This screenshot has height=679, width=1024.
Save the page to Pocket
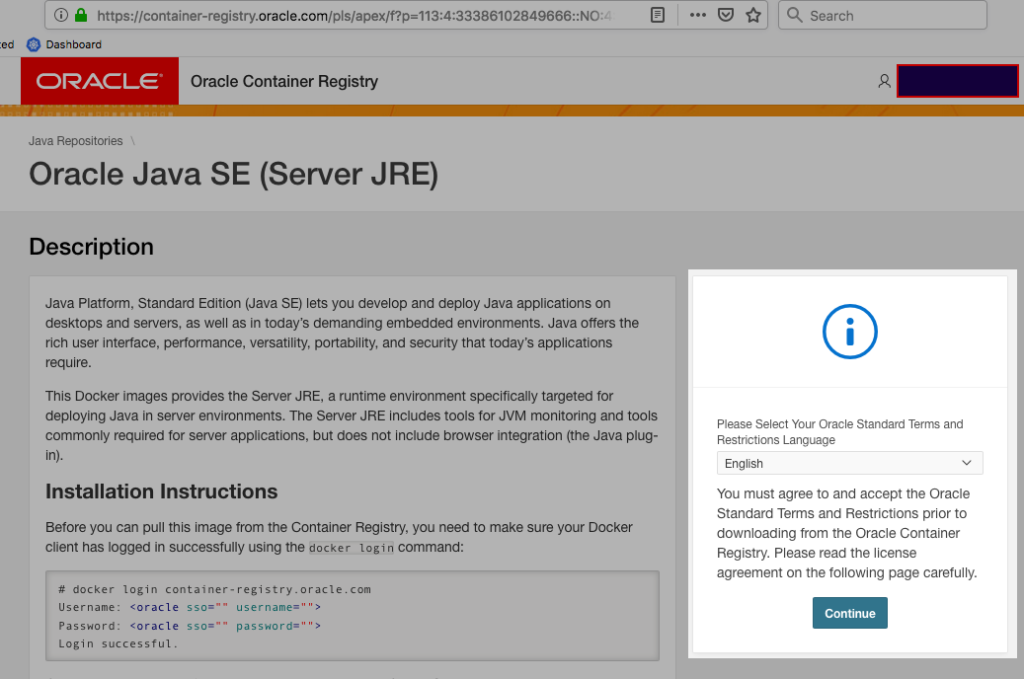tap(724, 15)
